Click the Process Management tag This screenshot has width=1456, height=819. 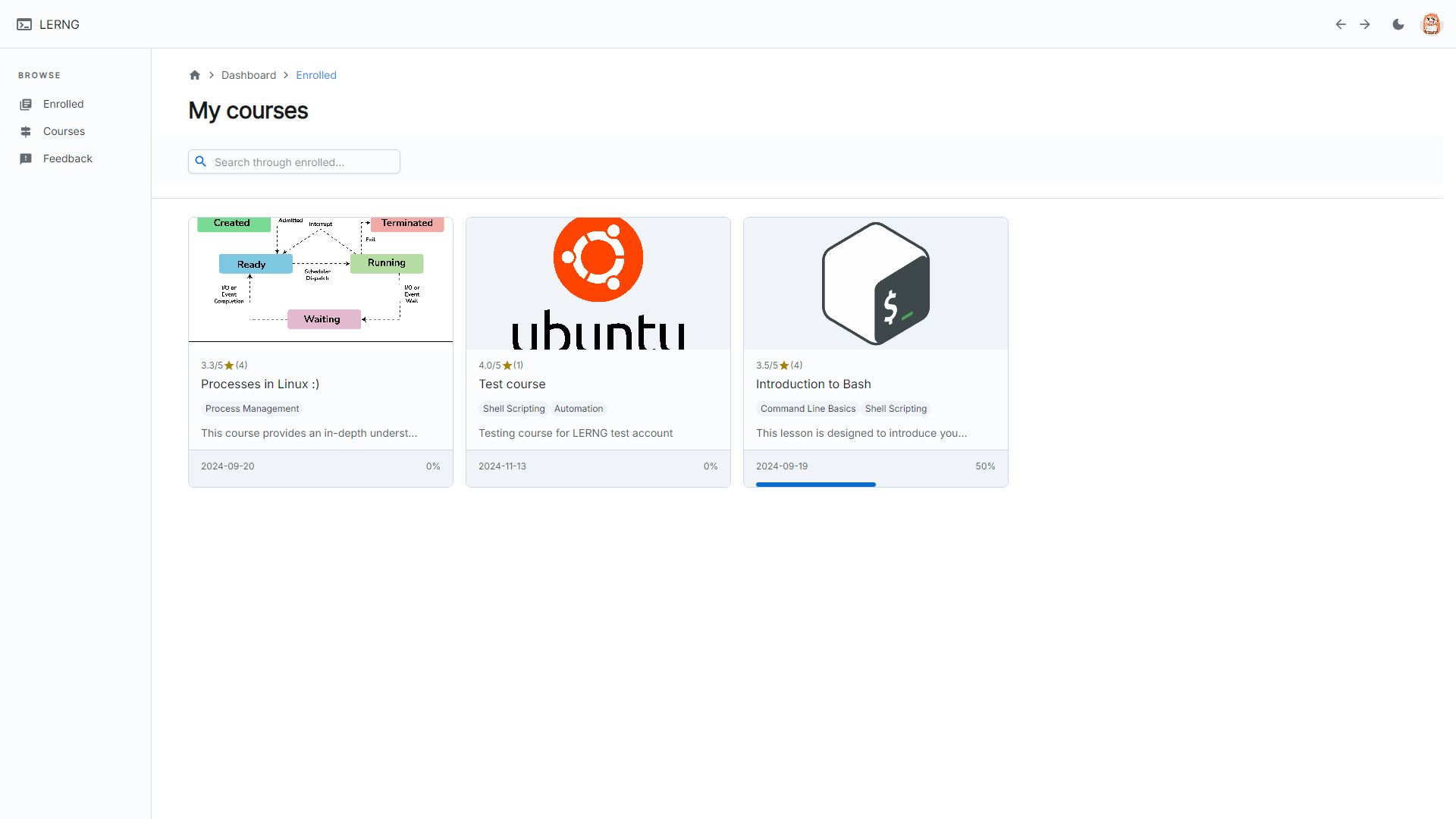pyautogui.click(x=252, y=409)
